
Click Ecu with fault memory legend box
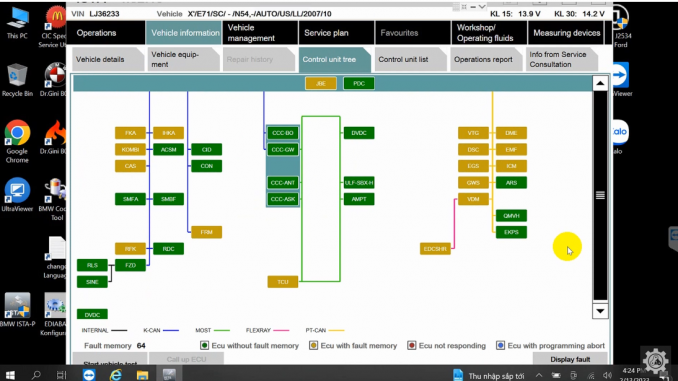click(313, 345)
